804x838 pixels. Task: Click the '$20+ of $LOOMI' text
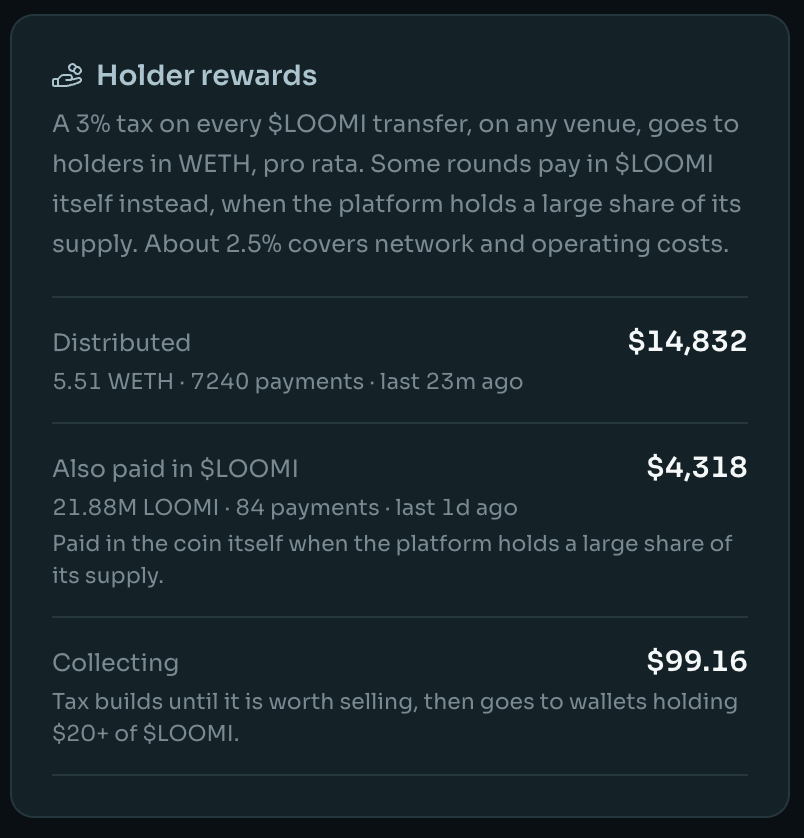point(145,733)
